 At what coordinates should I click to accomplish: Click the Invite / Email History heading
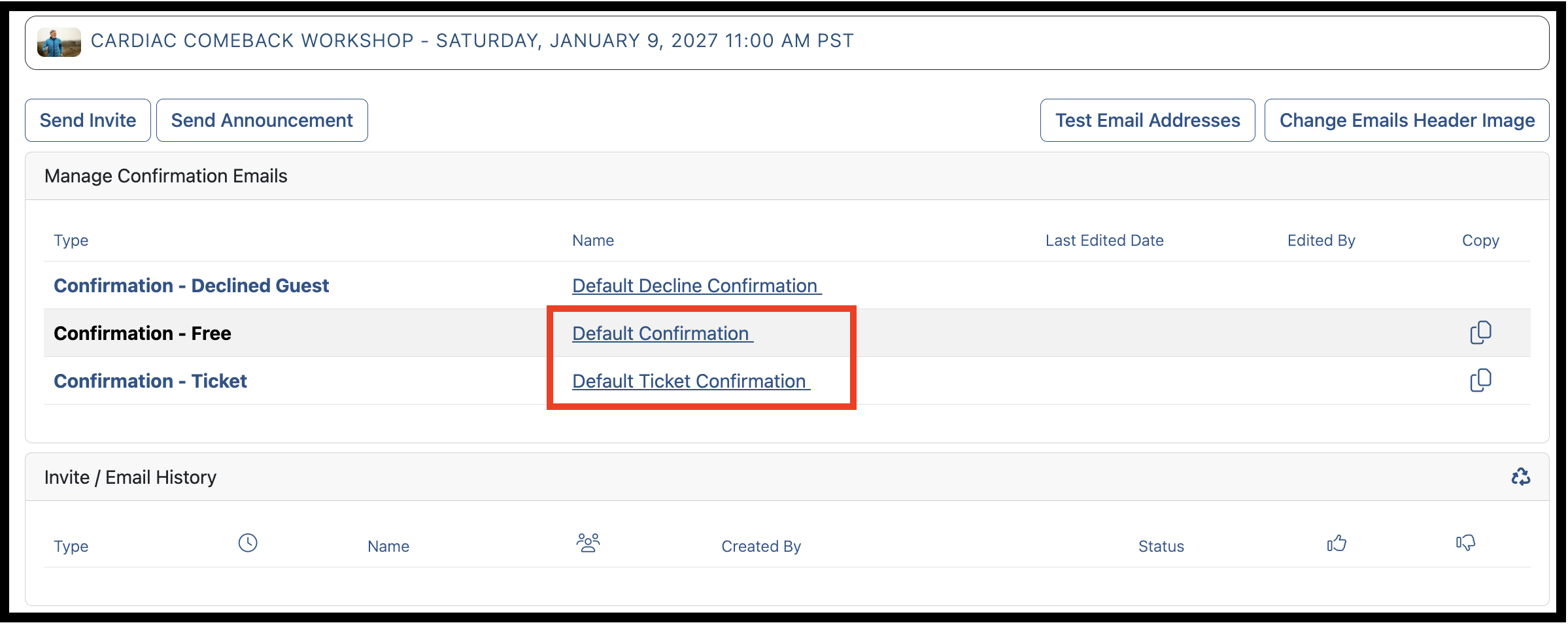tap(130, 477)
